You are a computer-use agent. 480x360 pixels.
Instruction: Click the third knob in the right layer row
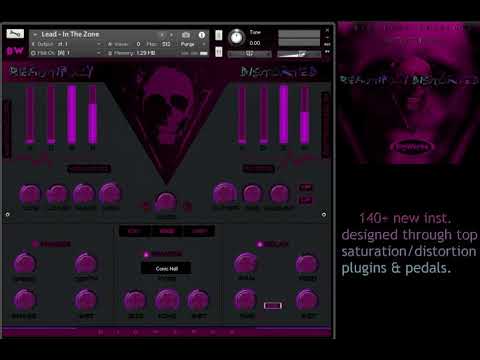coord(279,194)
